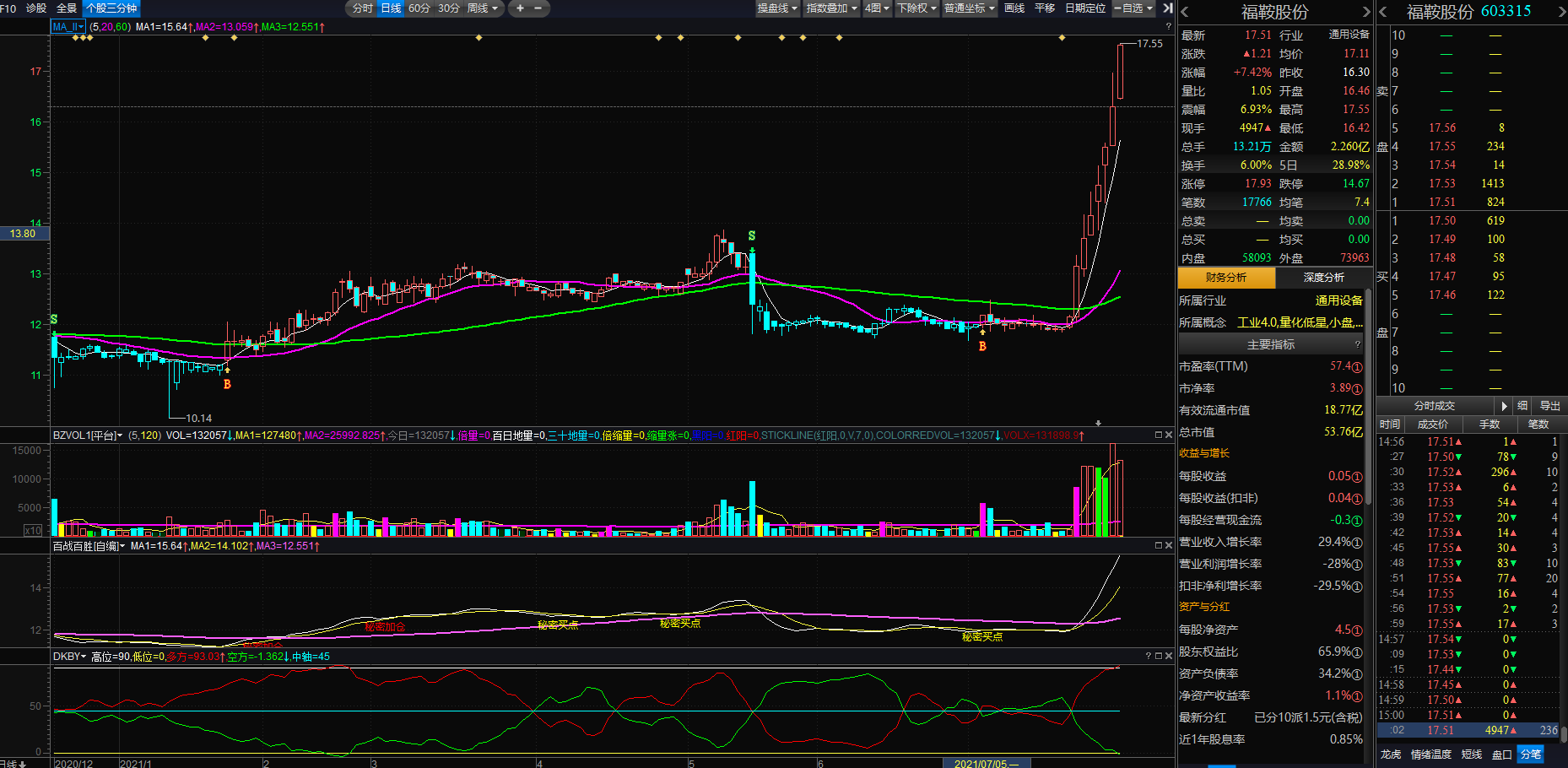Click the leftmost yellow diamond event marker
The width and height of the screenshot is (1568, 768).
[x=76, y=38]
